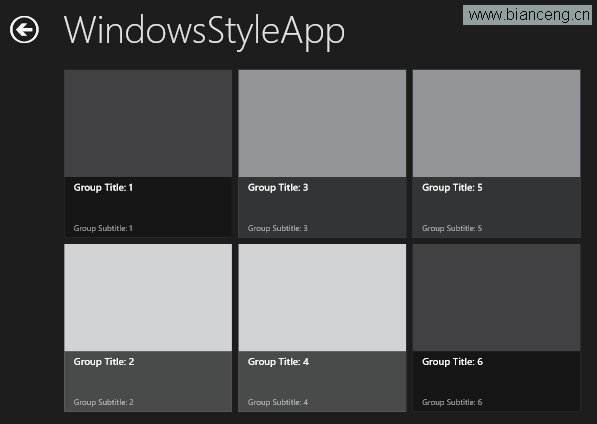
Task: Click the Group Subtitle: 5 text
Action: (x=452, y=228)
